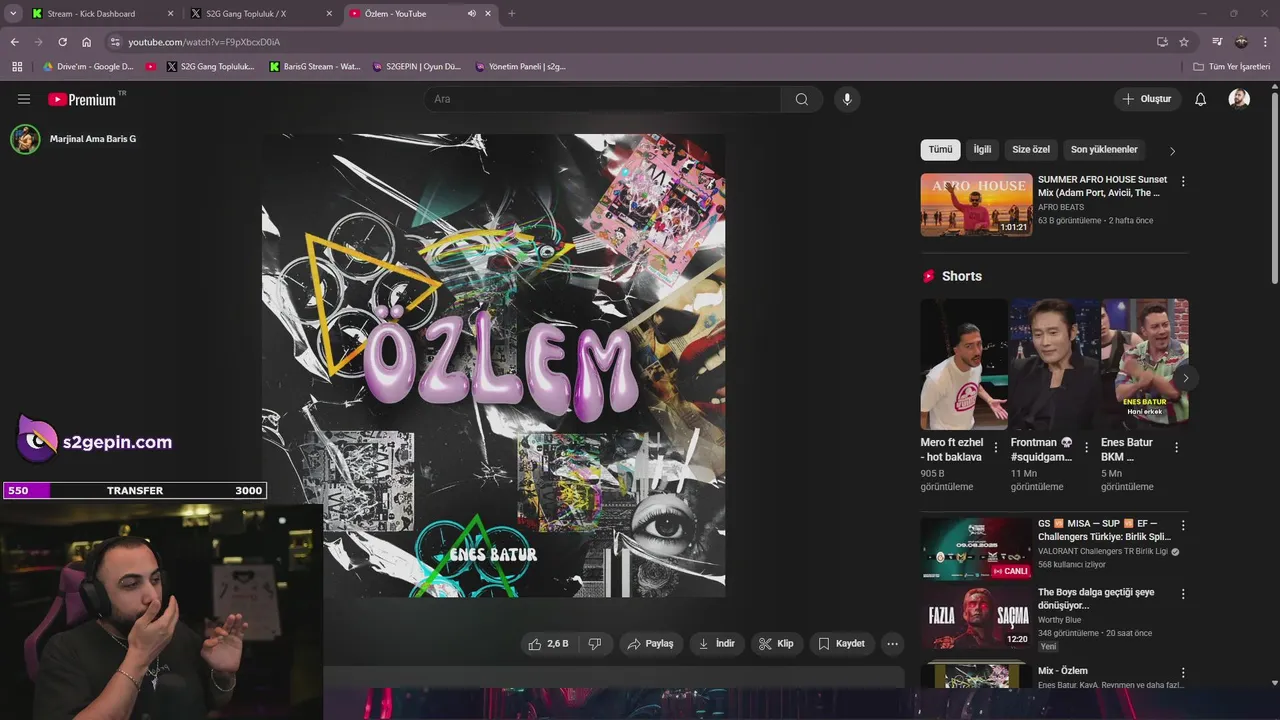This screenshot has width=1280, height=720.
Task: Open more actions ellipsis under video
Action: (893, 644)
